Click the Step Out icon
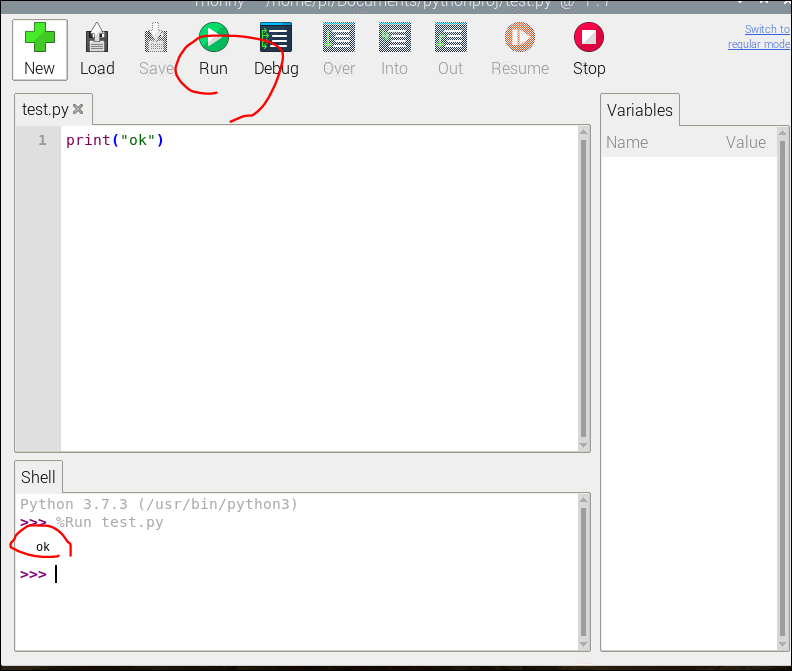 [451, 37]
